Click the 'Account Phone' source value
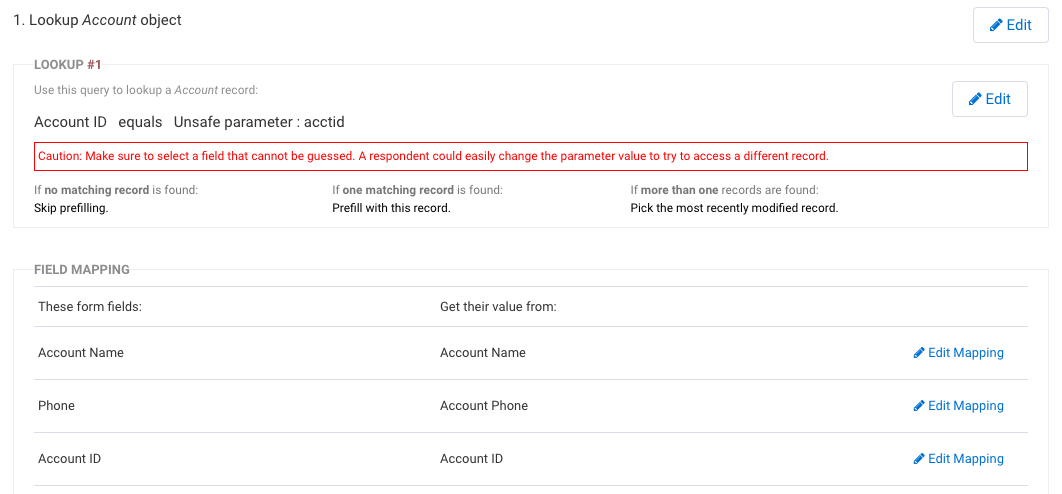The width and height of the screenshot is (1062, 494). point(484,406)
